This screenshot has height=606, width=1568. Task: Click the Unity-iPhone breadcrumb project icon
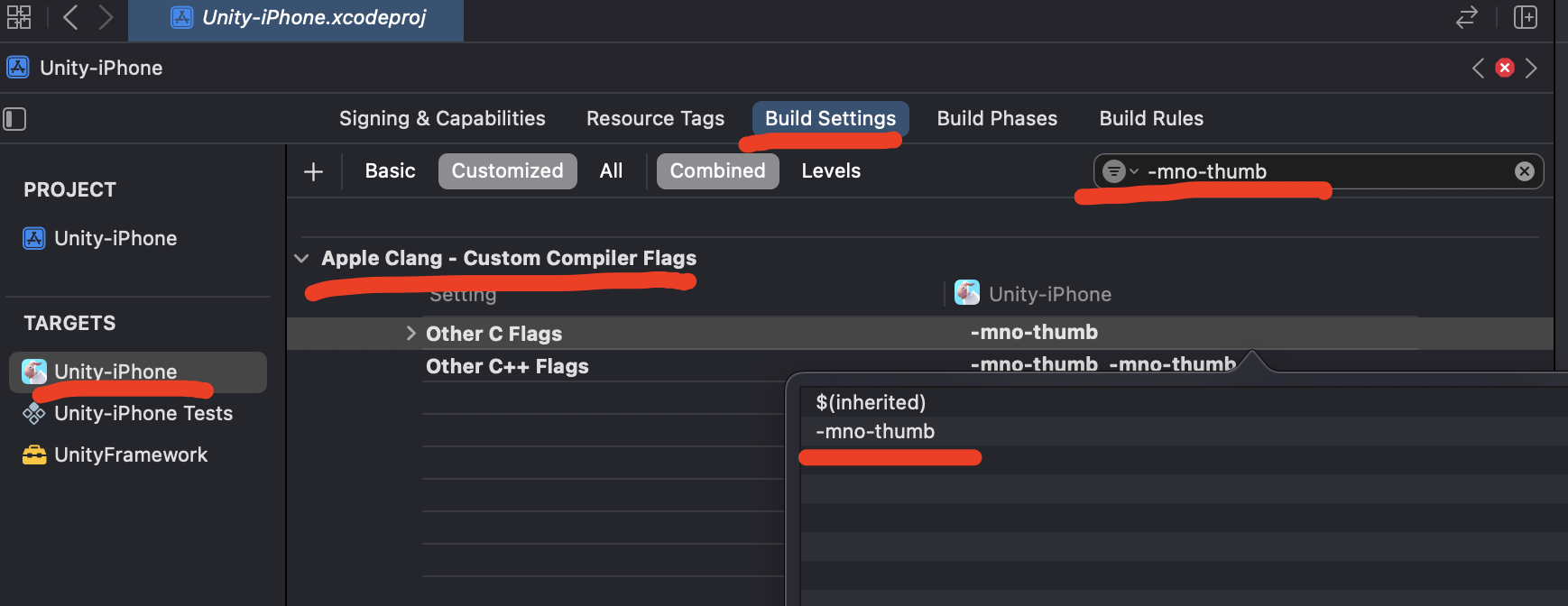click(x=18, y=68)
